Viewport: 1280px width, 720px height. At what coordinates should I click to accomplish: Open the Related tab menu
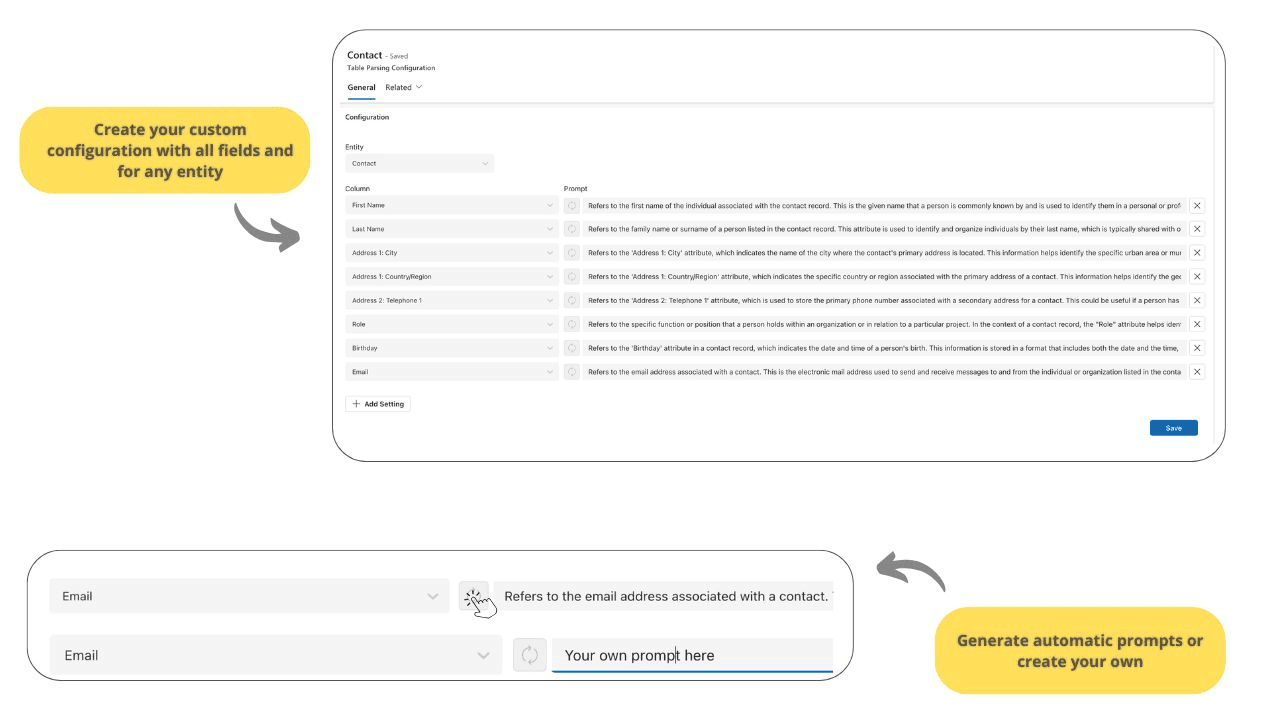[x=403, y=87]
